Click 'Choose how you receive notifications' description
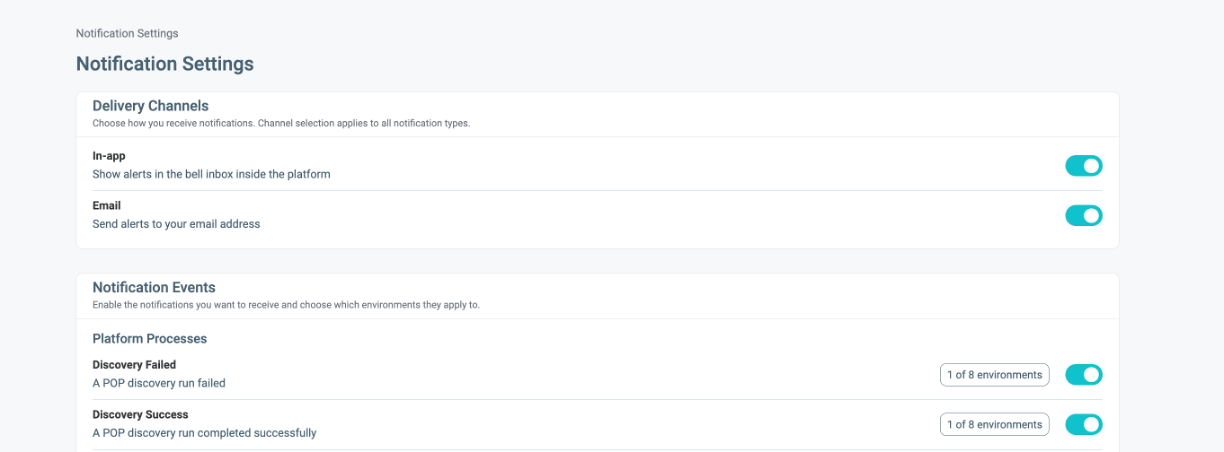The height and width of the screenshot is (452, 1224). [x=281, y=124]
